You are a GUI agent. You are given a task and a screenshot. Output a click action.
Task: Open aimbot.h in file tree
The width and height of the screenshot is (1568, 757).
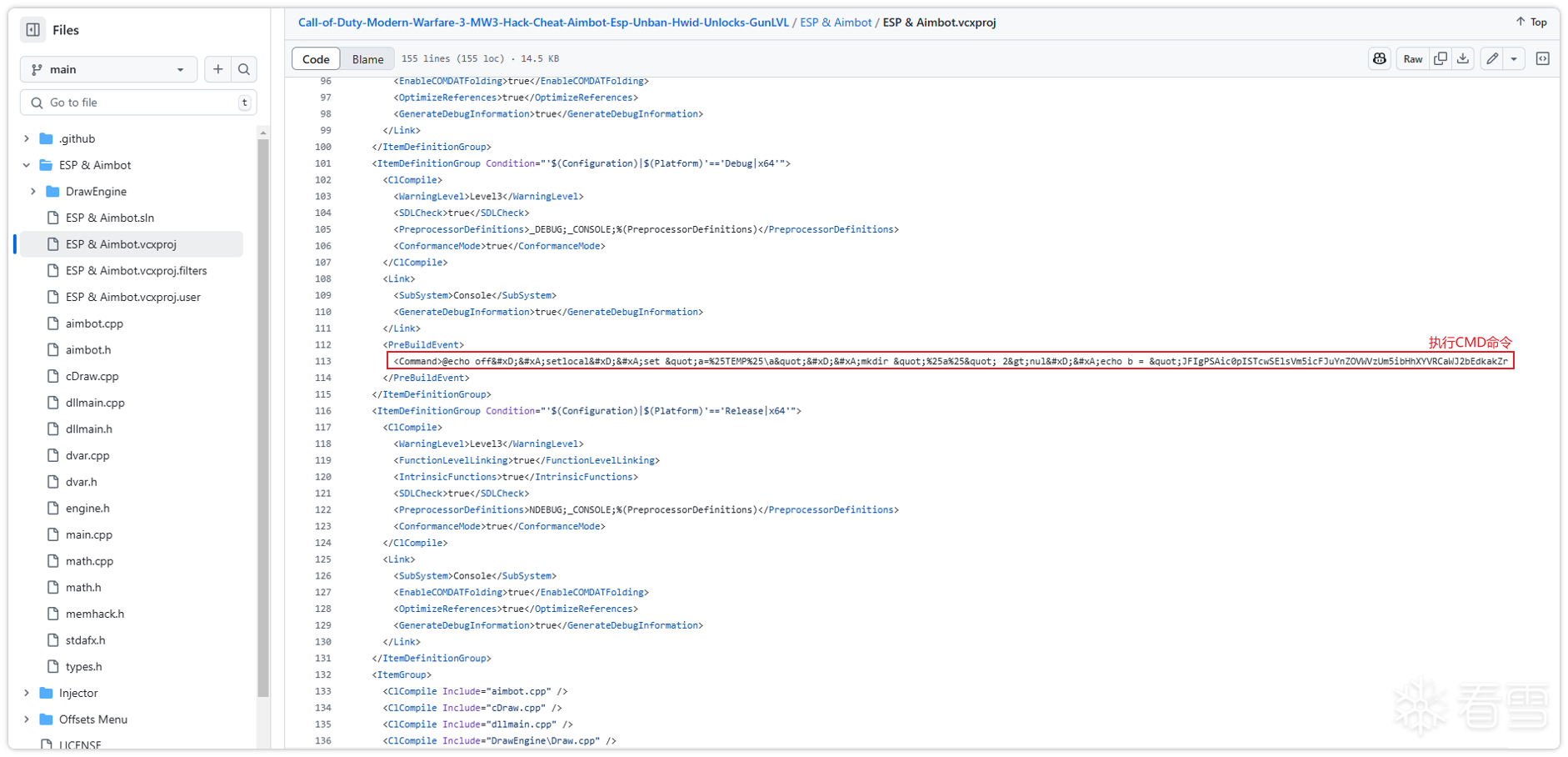(88, 350)
